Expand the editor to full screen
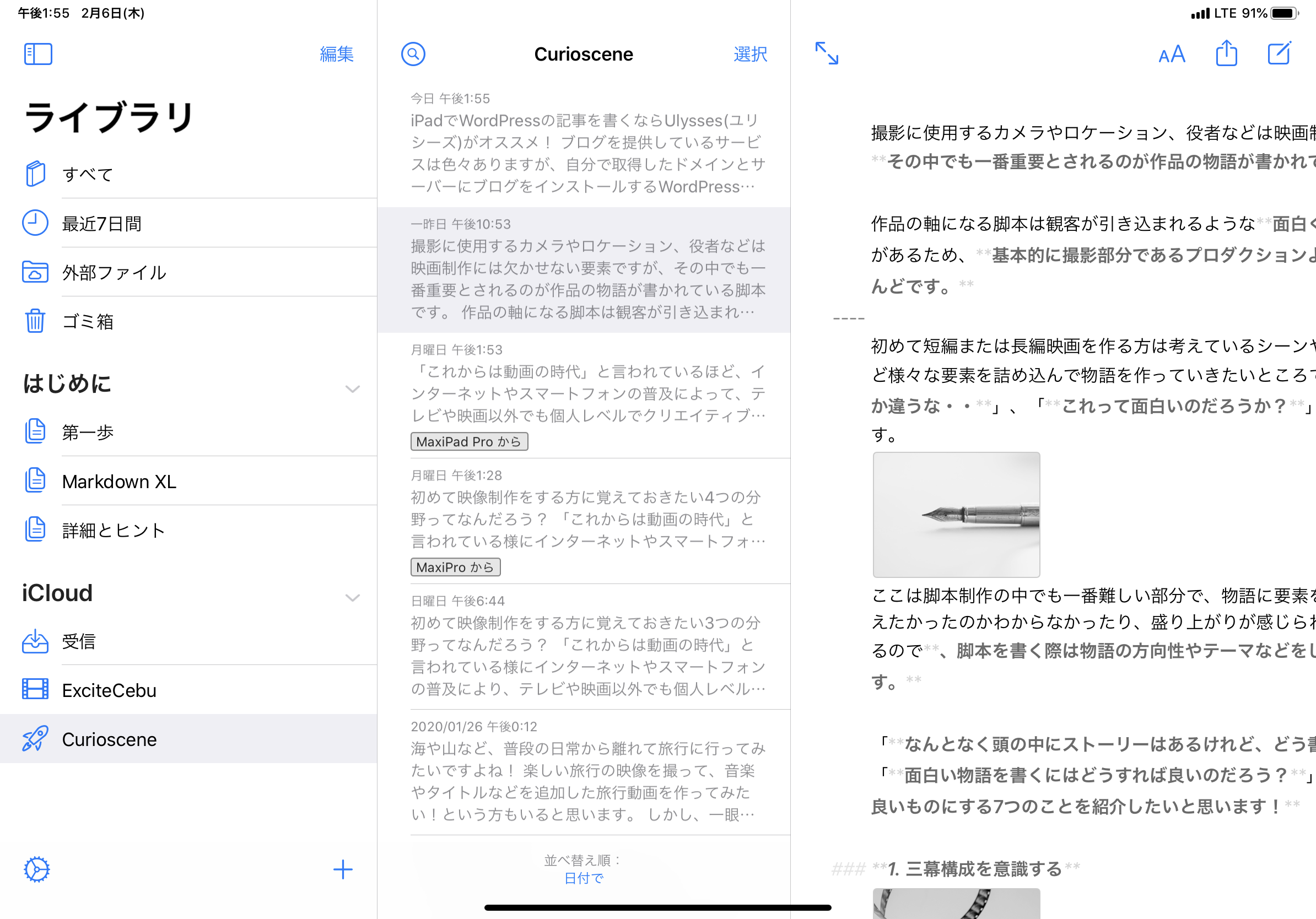Screen dimensions: 1316x919 point(827,53)
